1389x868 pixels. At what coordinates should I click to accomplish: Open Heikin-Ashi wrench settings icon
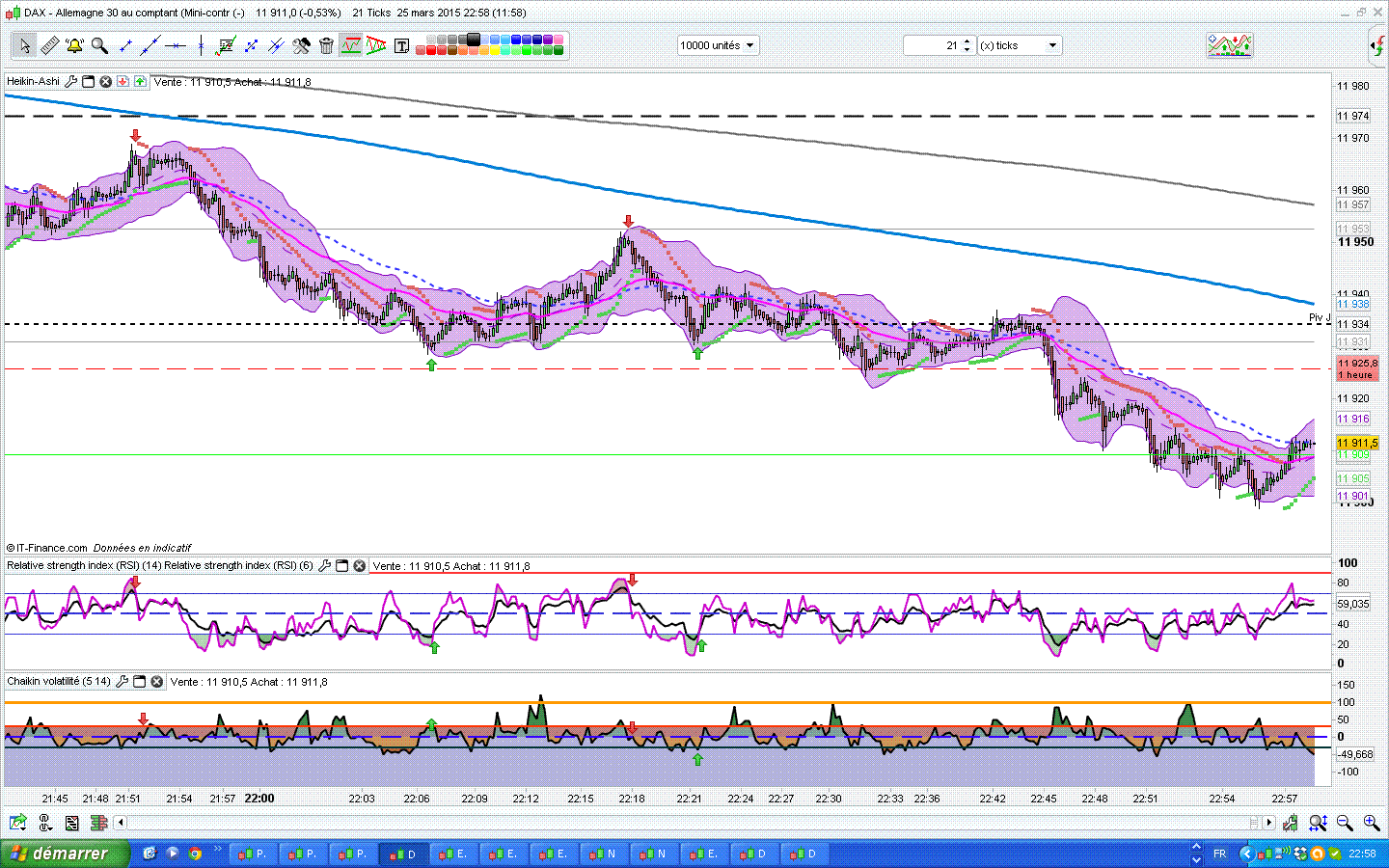[70, 82]
